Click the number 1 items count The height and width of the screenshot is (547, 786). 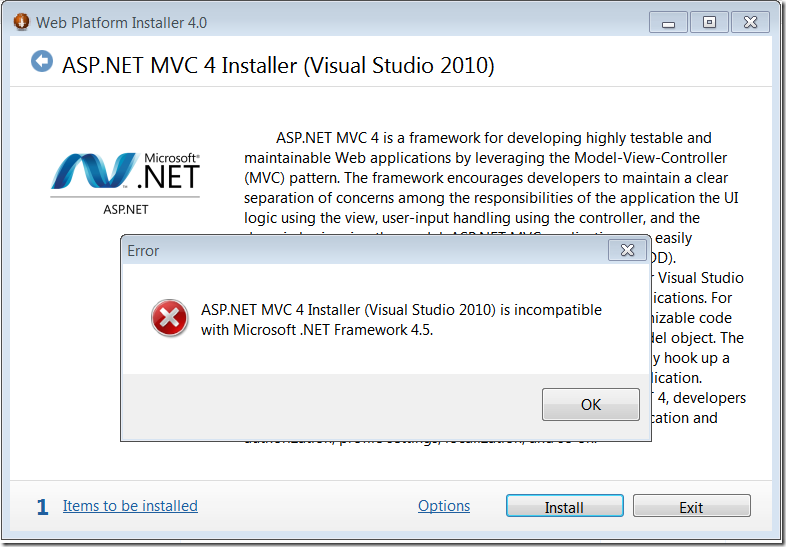pyautogui.click(x=43, y=507)
